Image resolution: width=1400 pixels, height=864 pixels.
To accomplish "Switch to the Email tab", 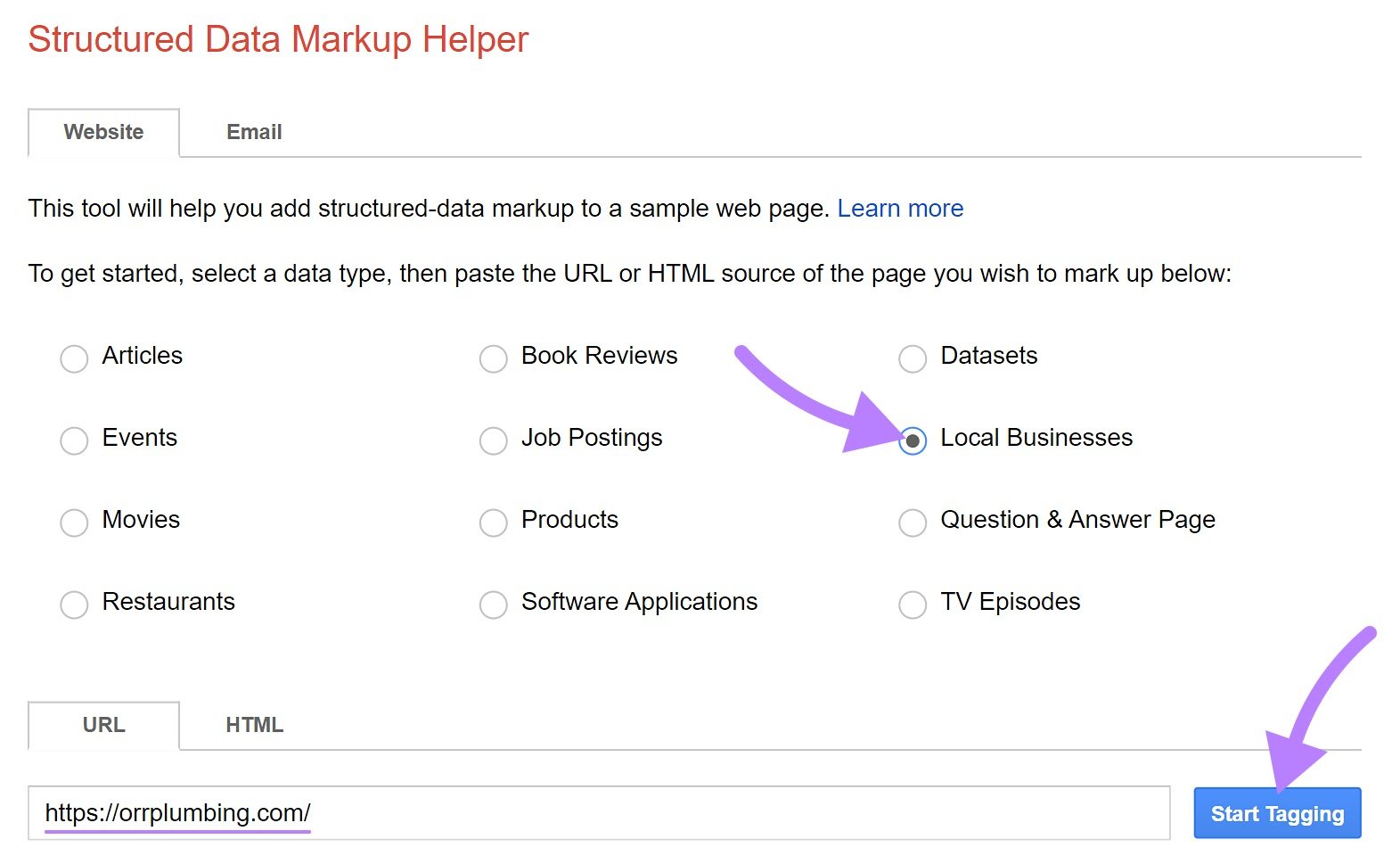I will (254, 132).
